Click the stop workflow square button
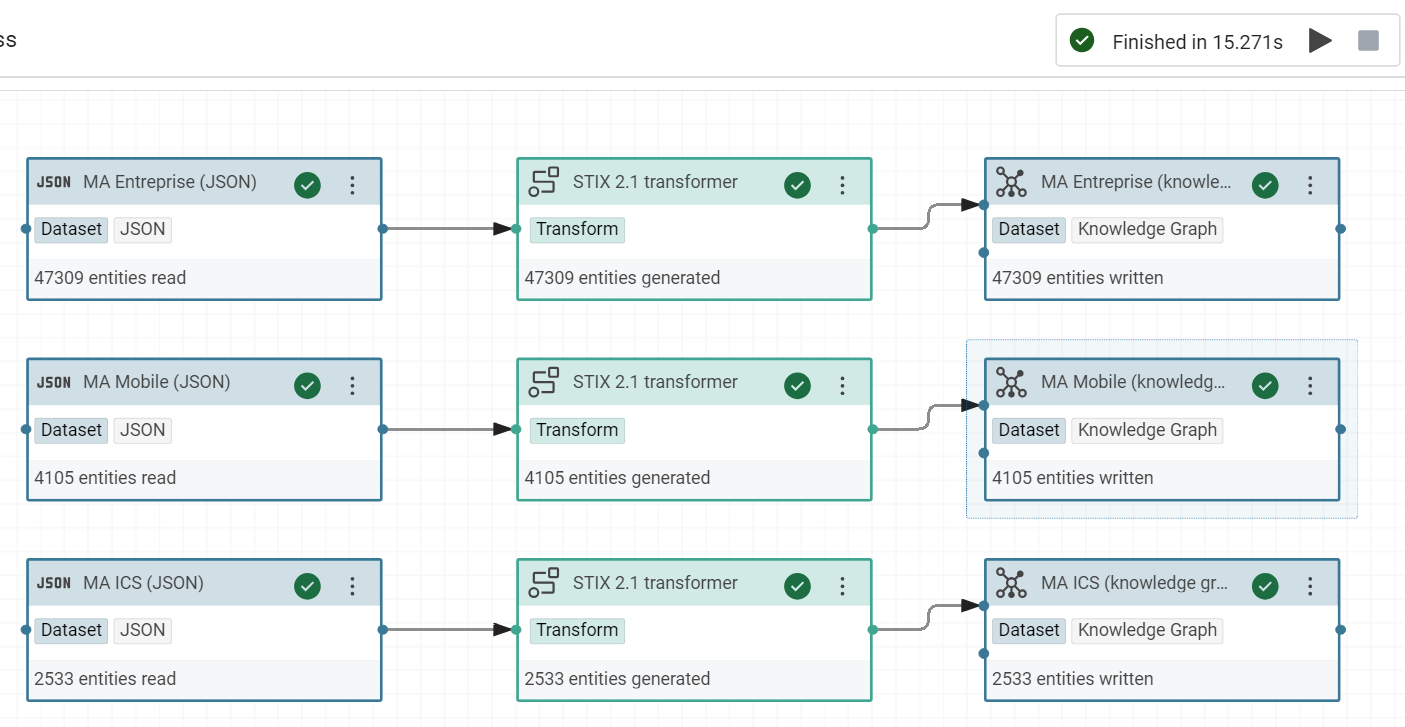Image resolution: width=1405 pixels, height=727 pixels. [1368, 41]
